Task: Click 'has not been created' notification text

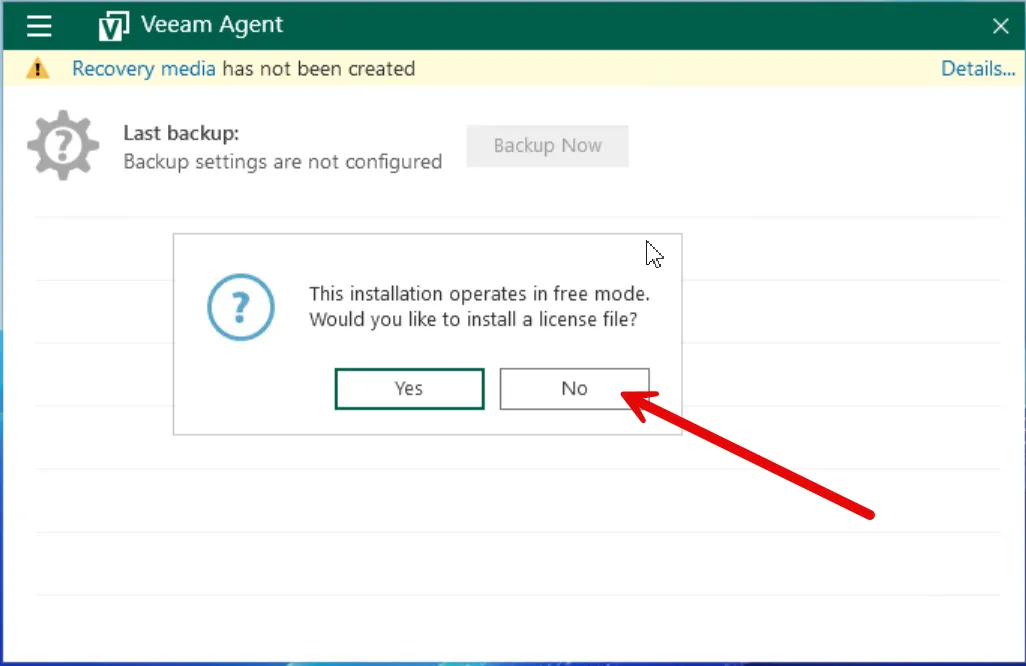Action: (x=318, y=69)
